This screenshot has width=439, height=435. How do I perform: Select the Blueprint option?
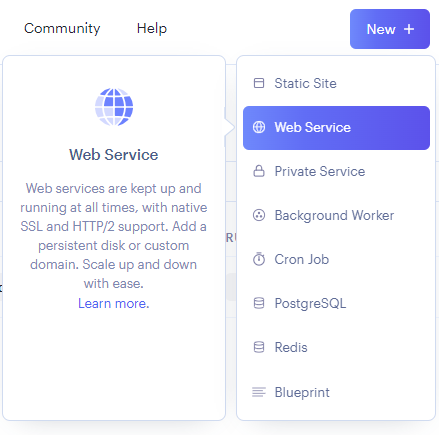[336, 392]
